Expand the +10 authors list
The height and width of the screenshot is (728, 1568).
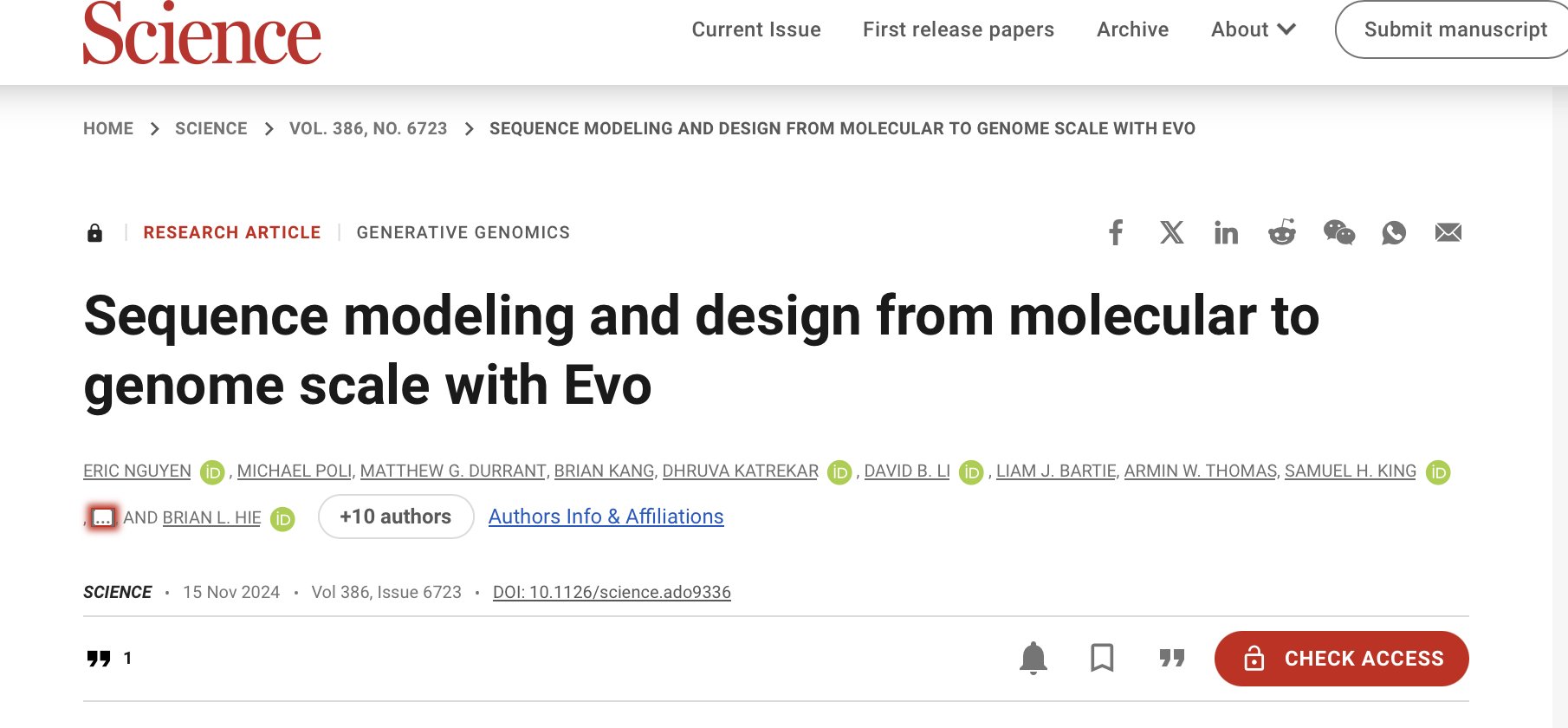tap(396, 517)
